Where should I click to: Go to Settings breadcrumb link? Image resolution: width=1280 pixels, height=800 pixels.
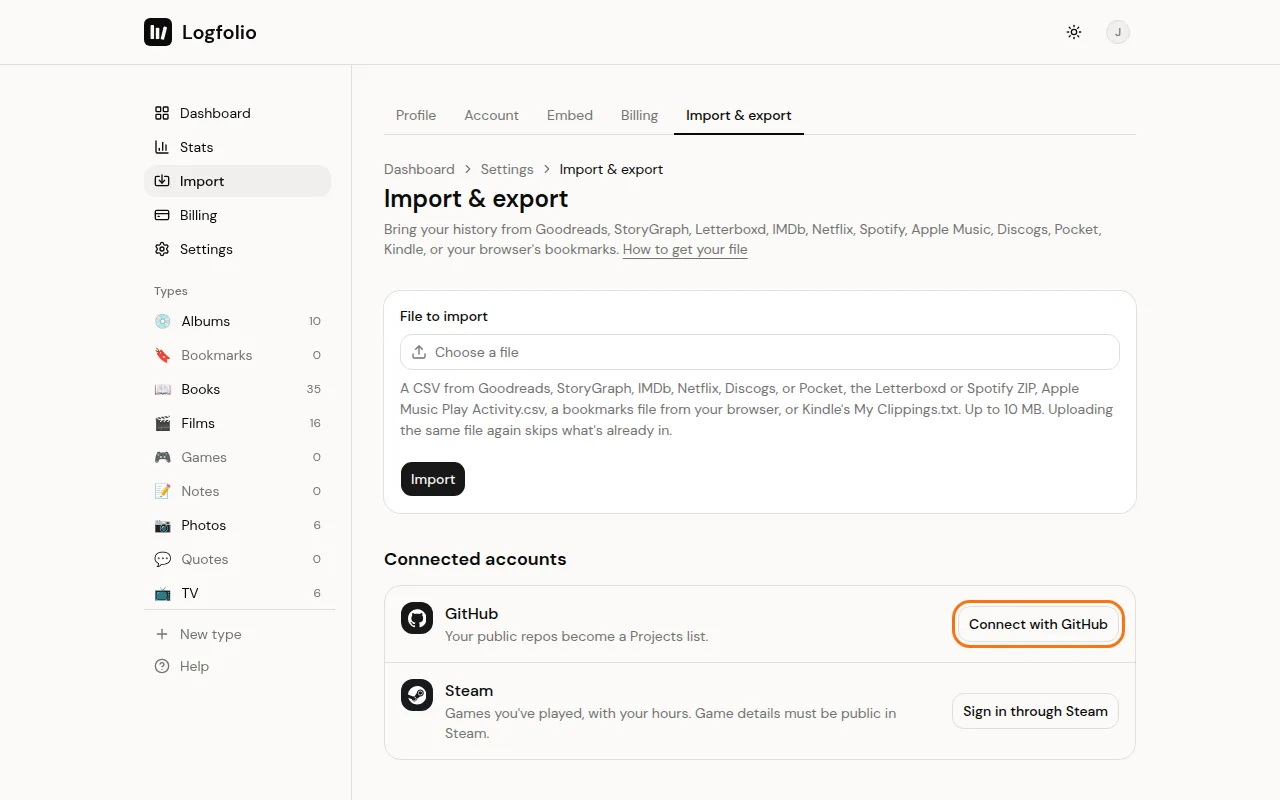(507, 169)
